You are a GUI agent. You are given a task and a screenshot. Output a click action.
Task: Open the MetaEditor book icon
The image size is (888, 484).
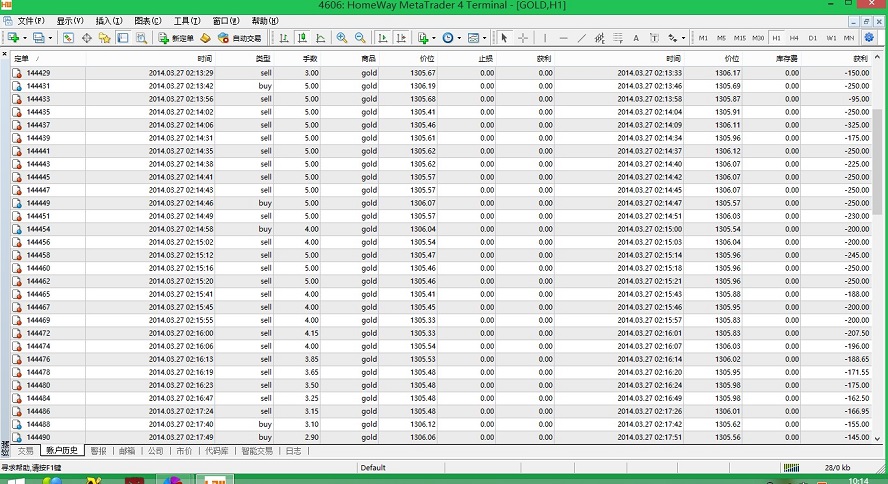[x=205, y=38]
